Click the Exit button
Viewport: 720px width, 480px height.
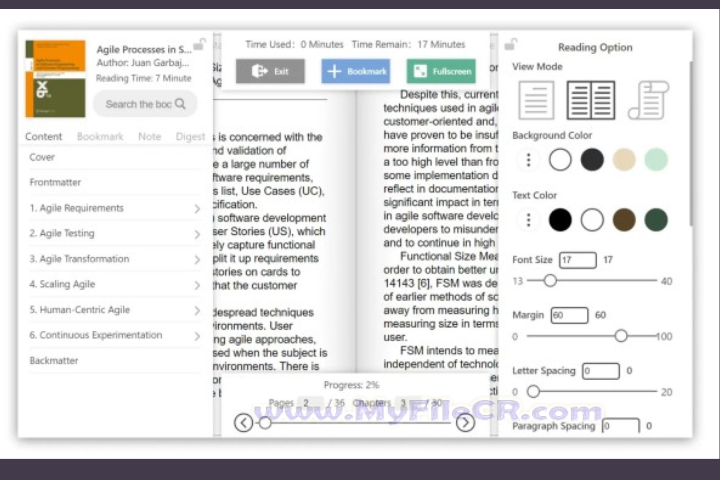[270, 71]
